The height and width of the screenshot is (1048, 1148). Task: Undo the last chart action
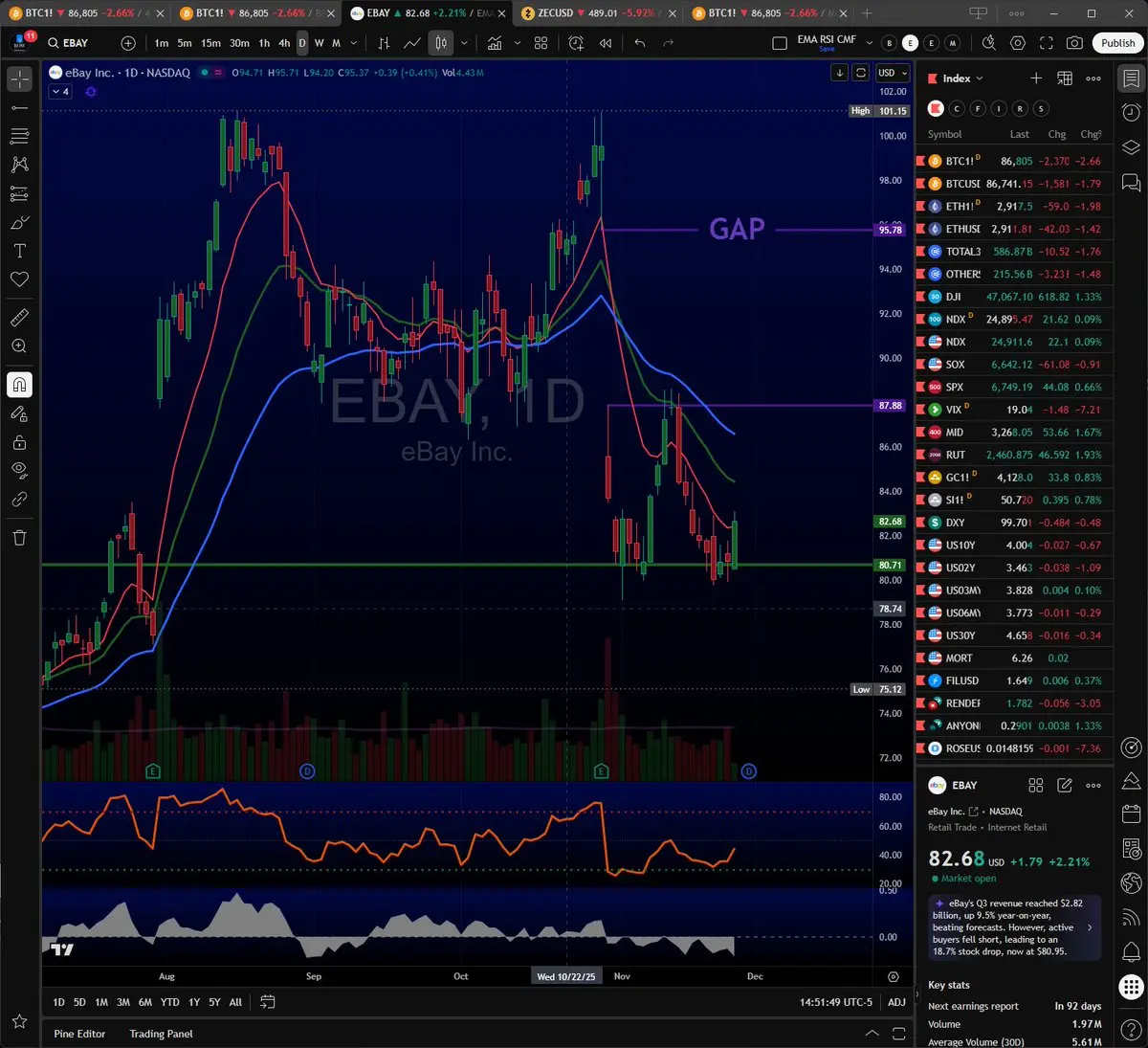640,43
